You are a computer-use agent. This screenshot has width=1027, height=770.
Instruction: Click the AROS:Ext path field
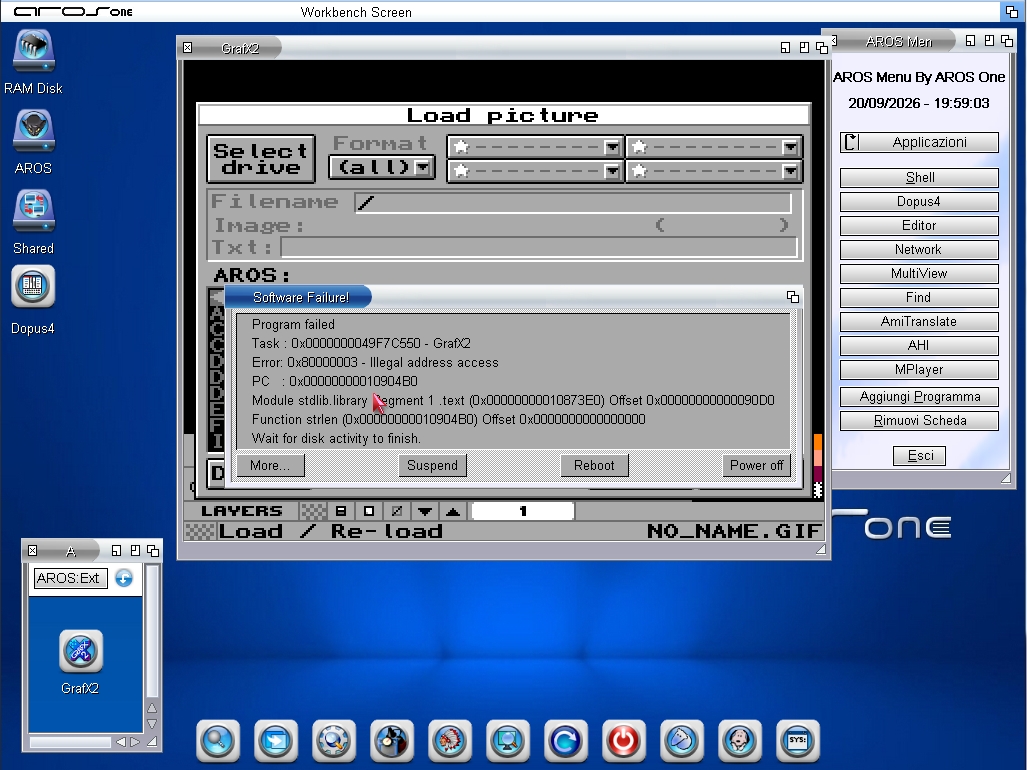click(71, 578)
